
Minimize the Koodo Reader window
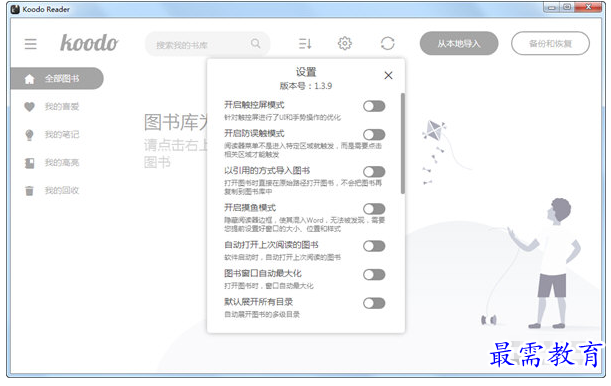[x=551, y=7]
